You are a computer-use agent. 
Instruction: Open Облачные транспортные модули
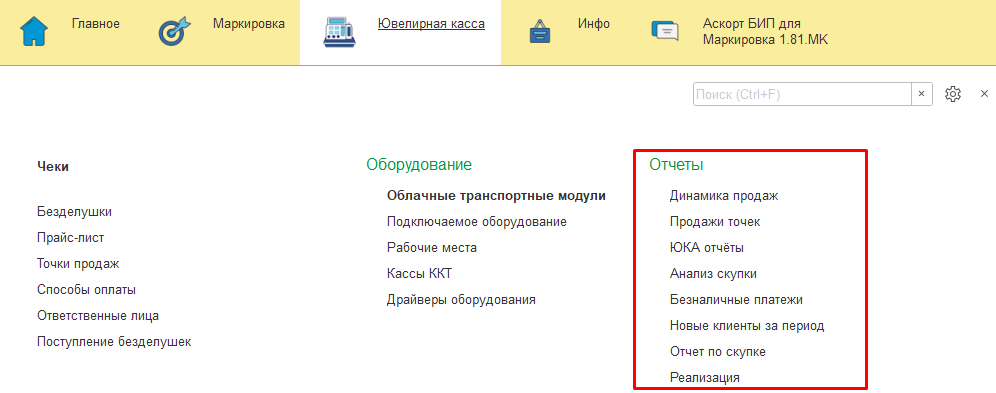(x=496, y=196)
